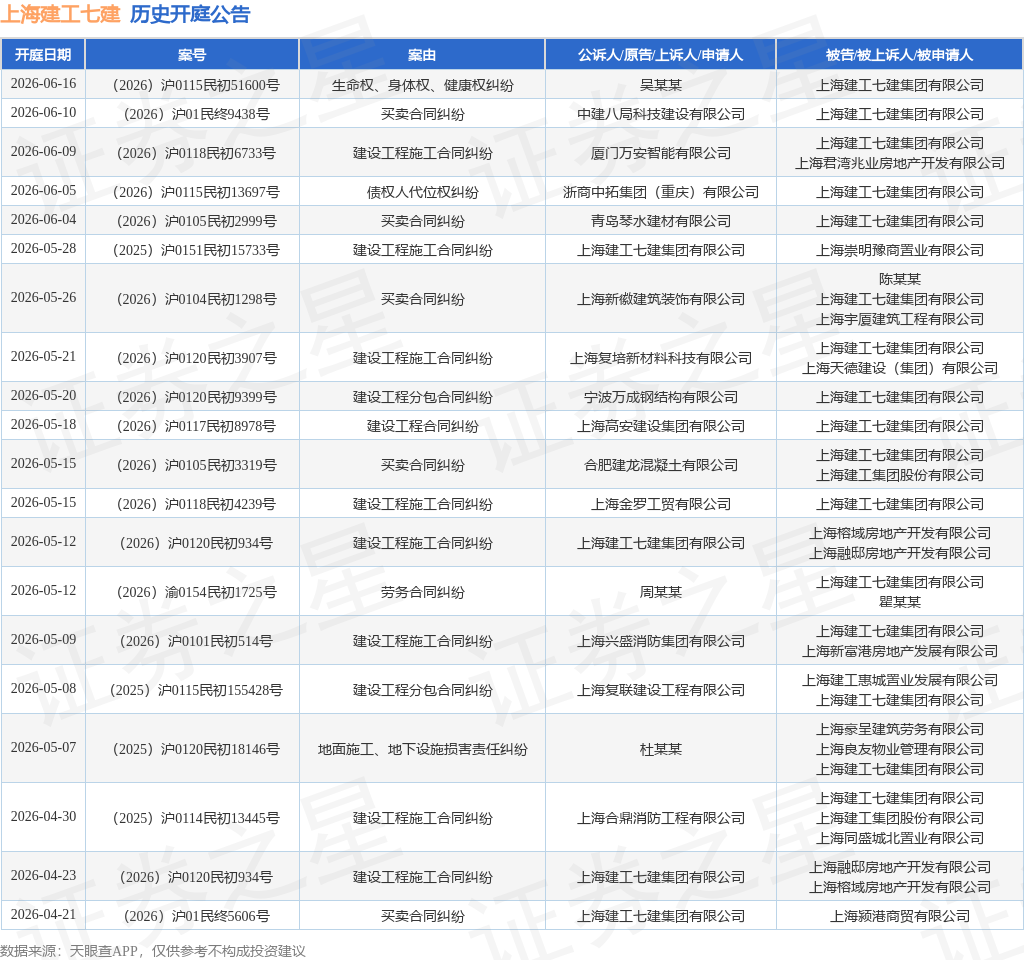This screenshot has width=1024, height=960.
Task: Click the 被告/被上诉人/被申请人 header
Action: pos(899,55)
